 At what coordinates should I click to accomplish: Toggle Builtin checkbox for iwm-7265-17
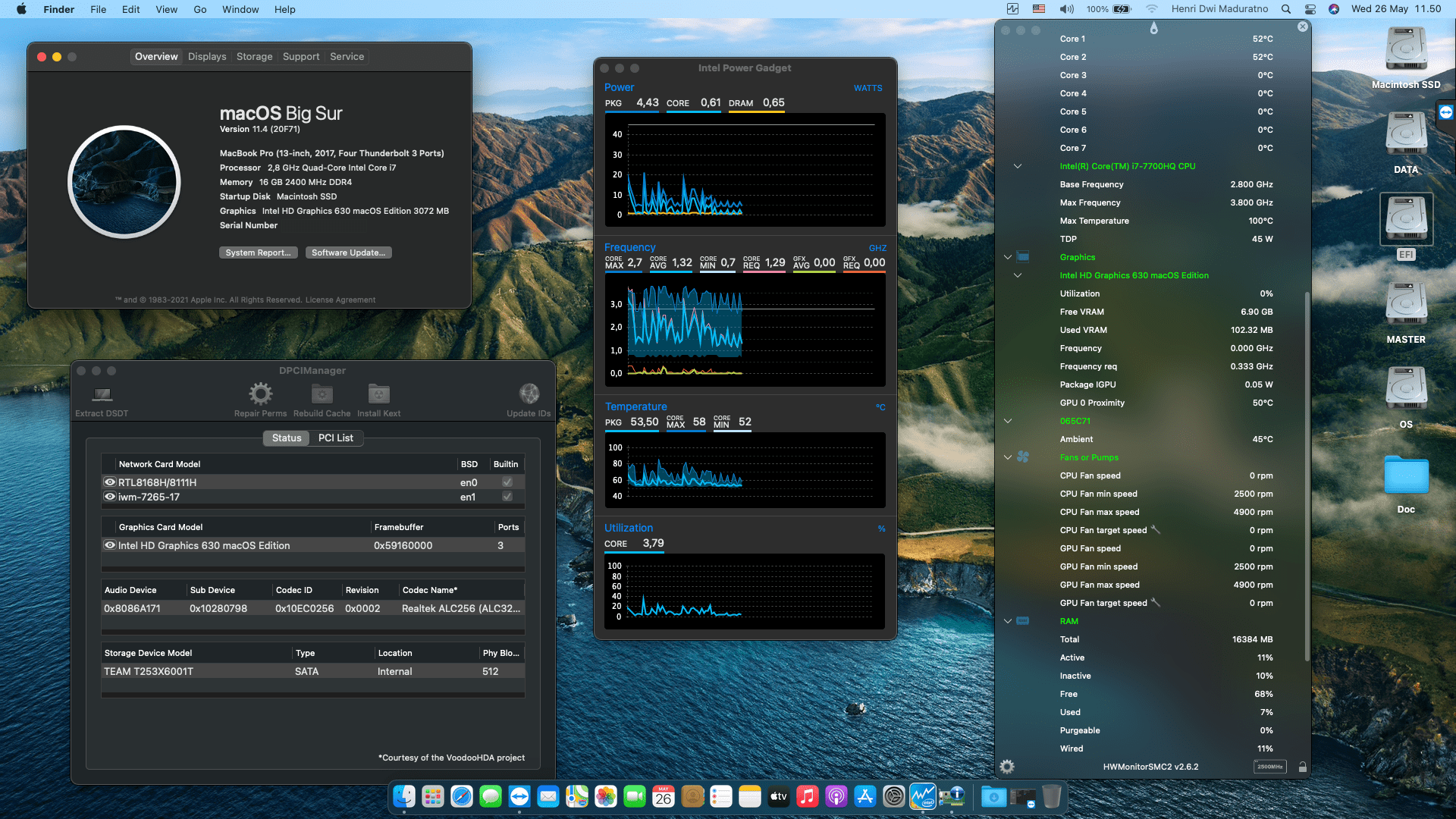coord(507,497)
